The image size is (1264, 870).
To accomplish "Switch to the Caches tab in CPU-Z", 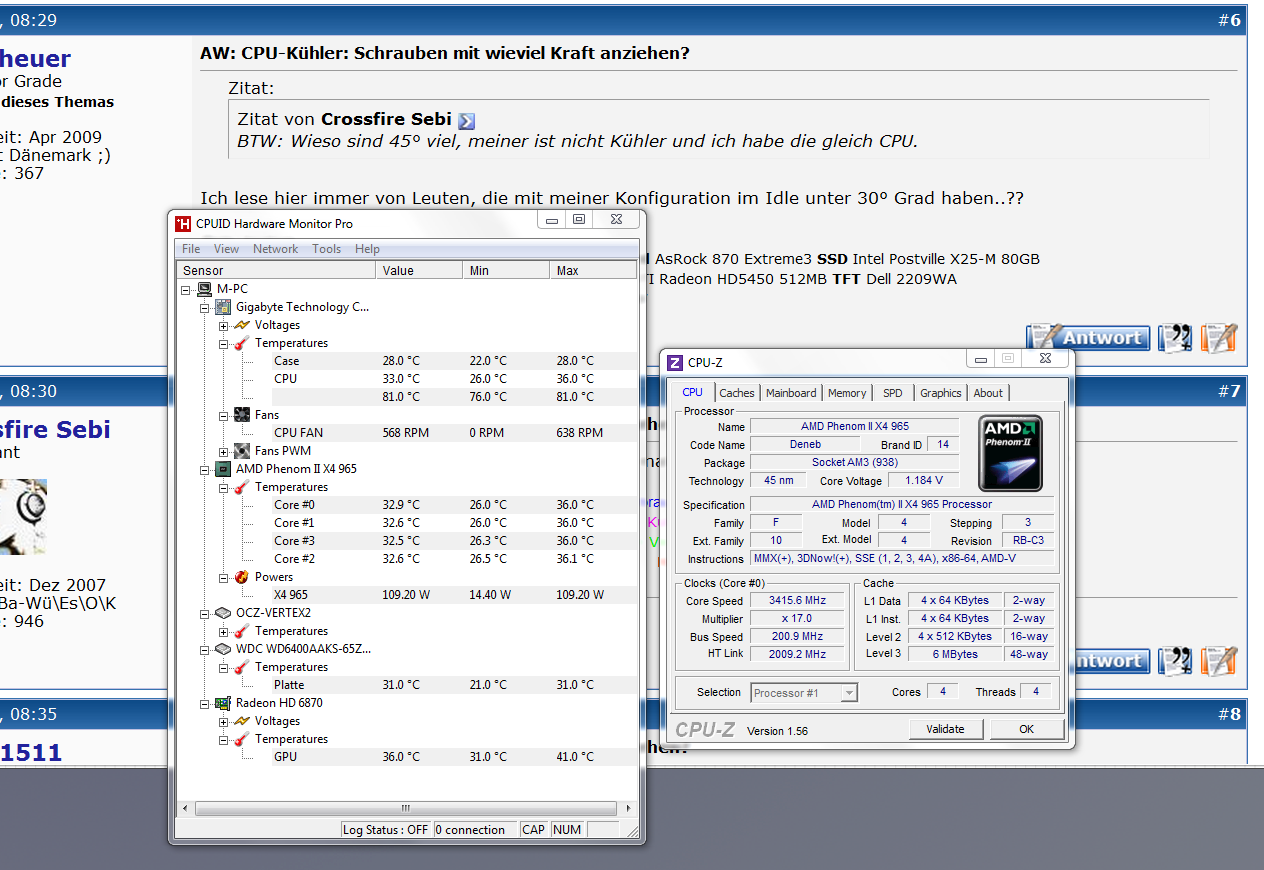I will point(737,393).
